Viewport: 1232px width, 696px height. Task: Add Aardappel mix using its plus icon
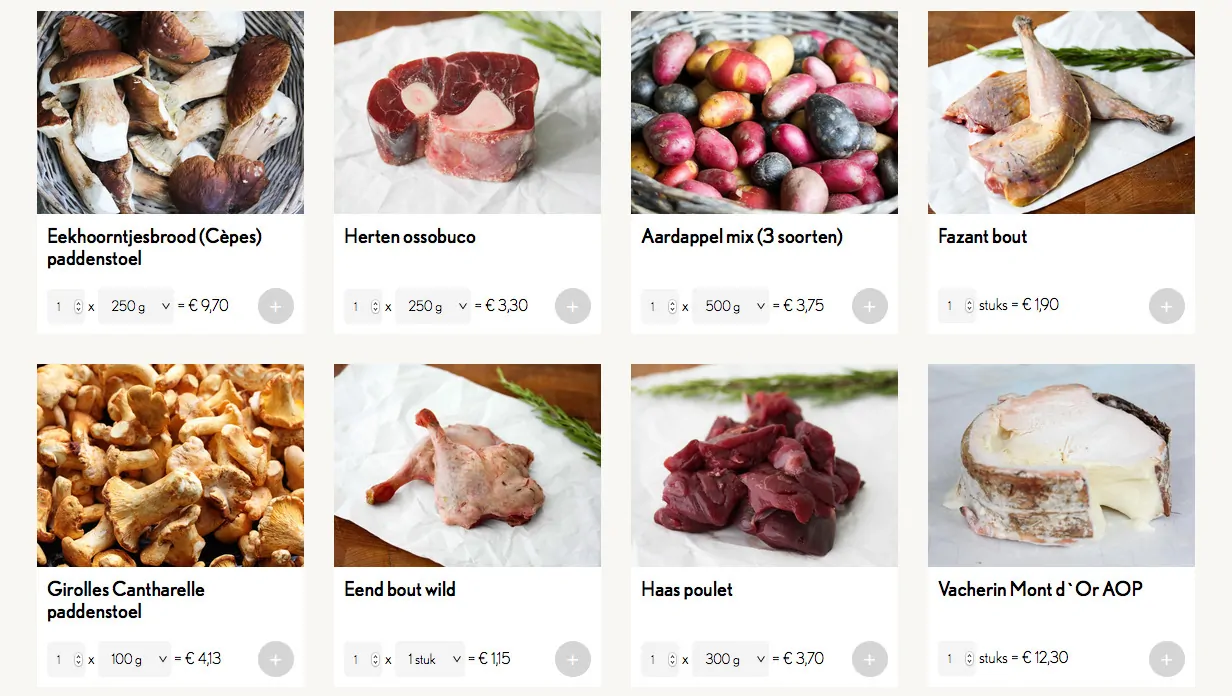[x=870, y=306]
